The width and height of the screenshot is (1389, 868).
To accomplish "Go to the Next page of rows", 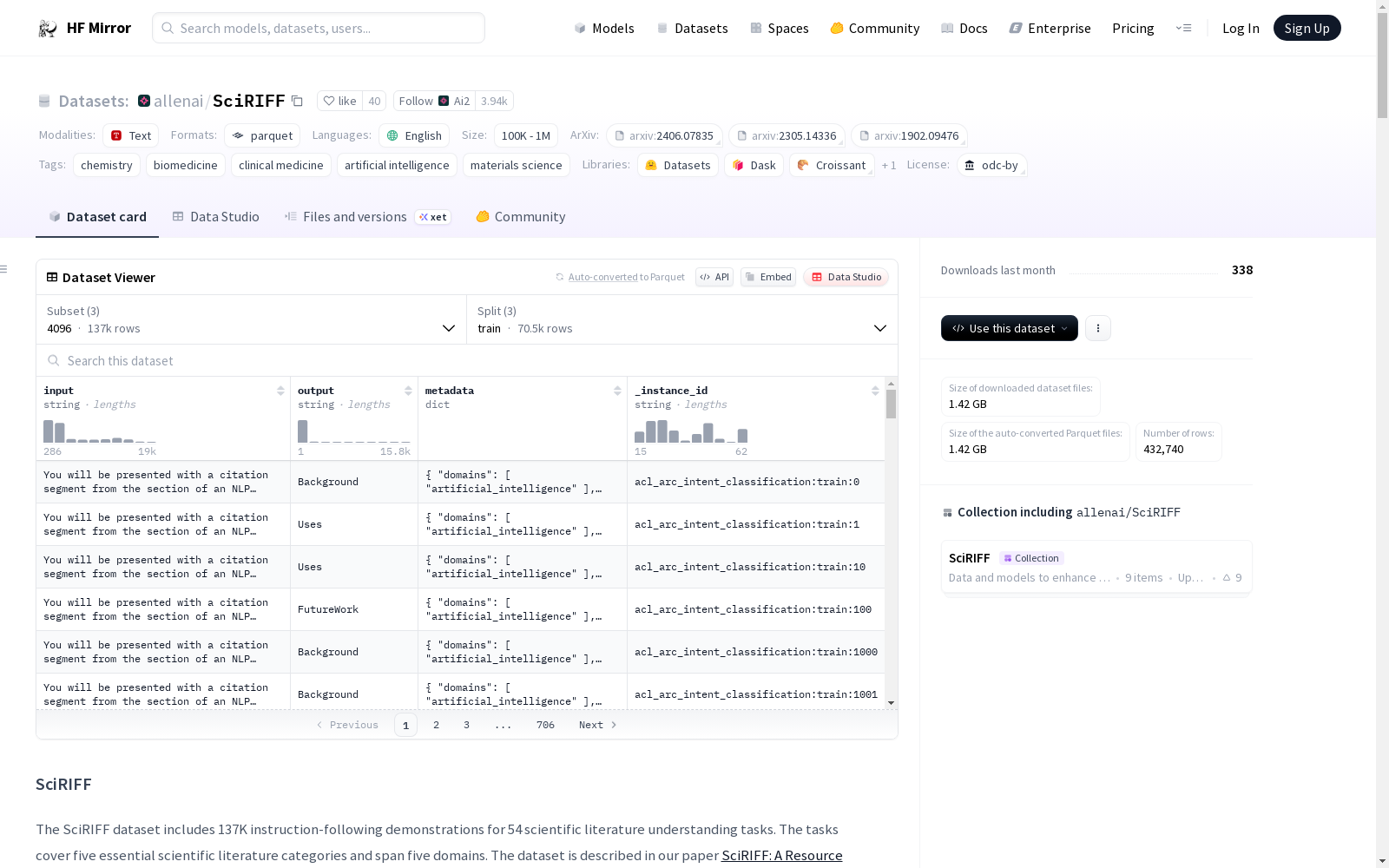I will tap(598, 725).
